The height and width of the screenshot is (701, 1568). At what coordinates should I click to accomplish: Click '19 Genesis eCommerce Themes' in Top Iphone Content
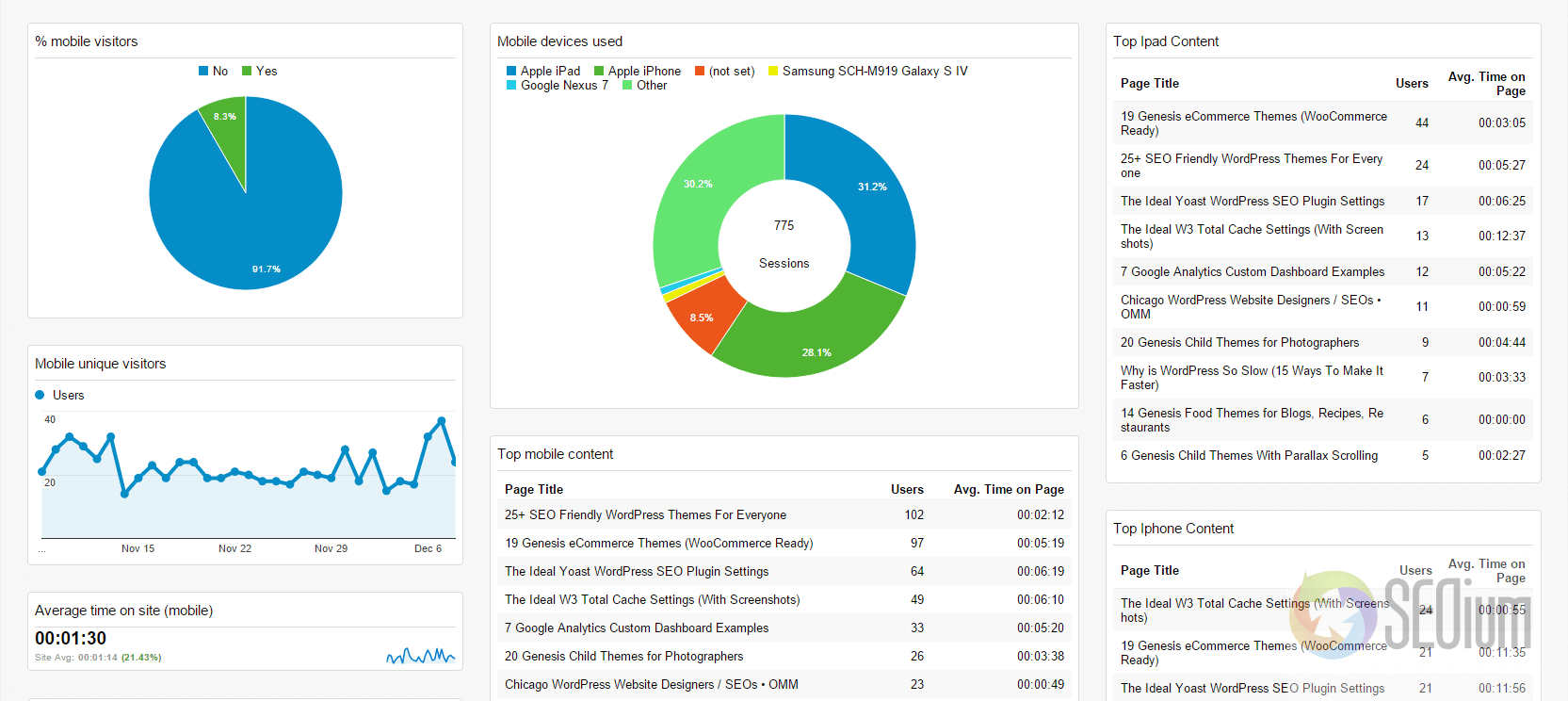[x=1323, y=652]
